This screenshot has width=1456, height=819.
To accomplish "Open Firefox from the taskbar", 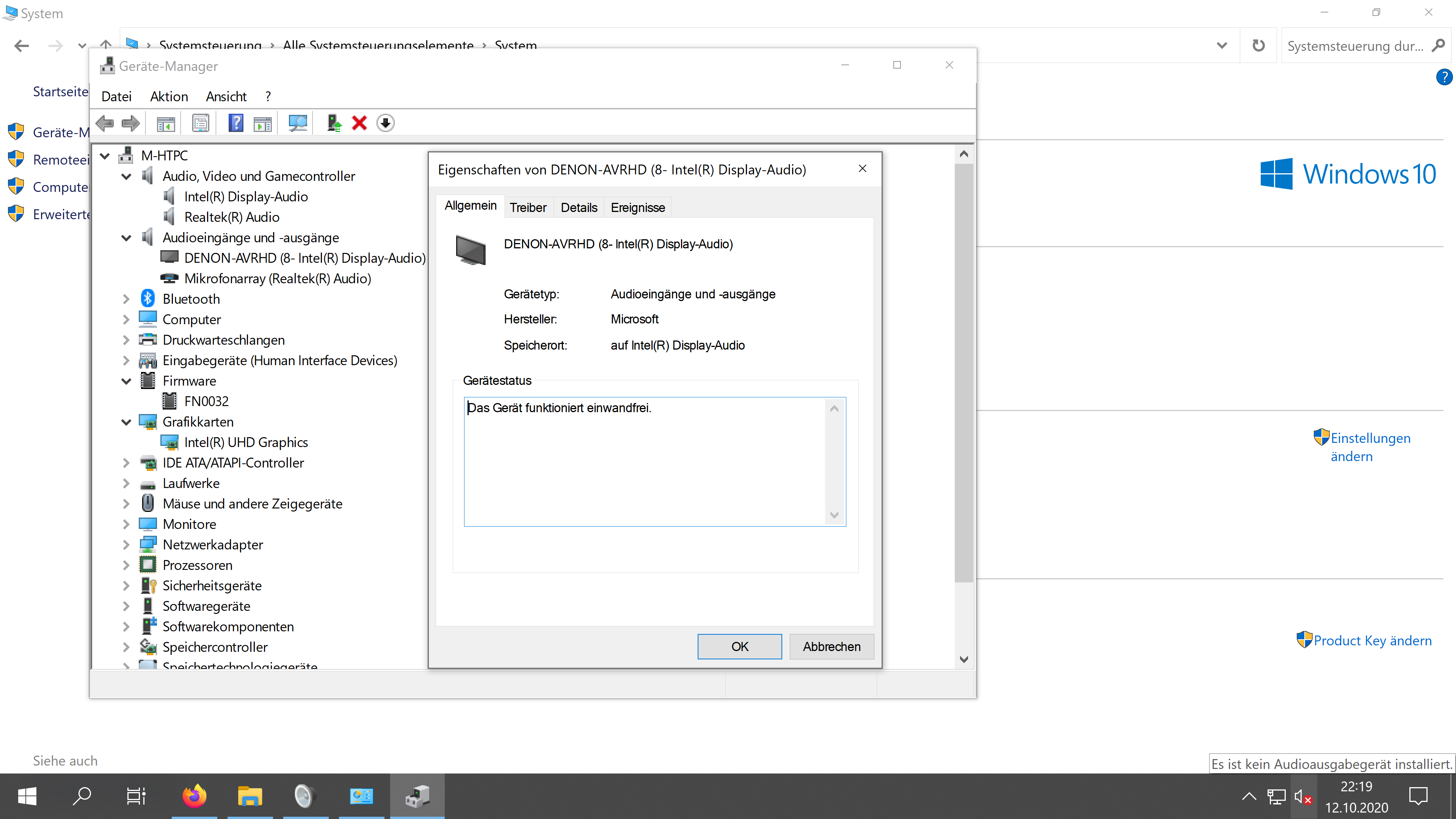I will 195,796.
